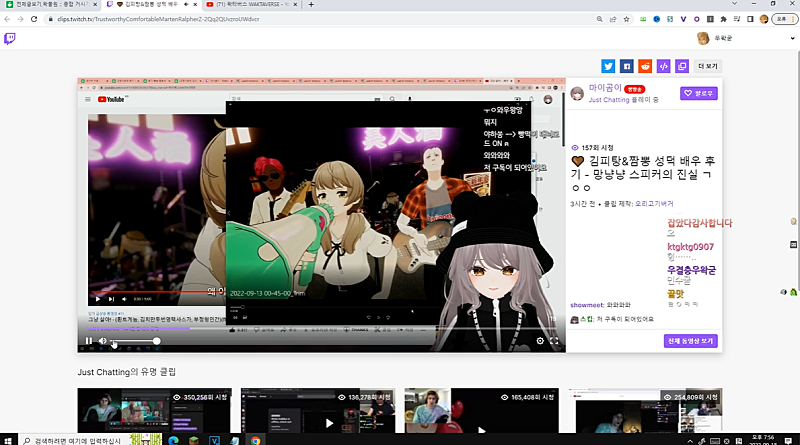Open Chrome profile avatar
The height and width of the screenshot is (445, 800).
[x=764, y=19]
